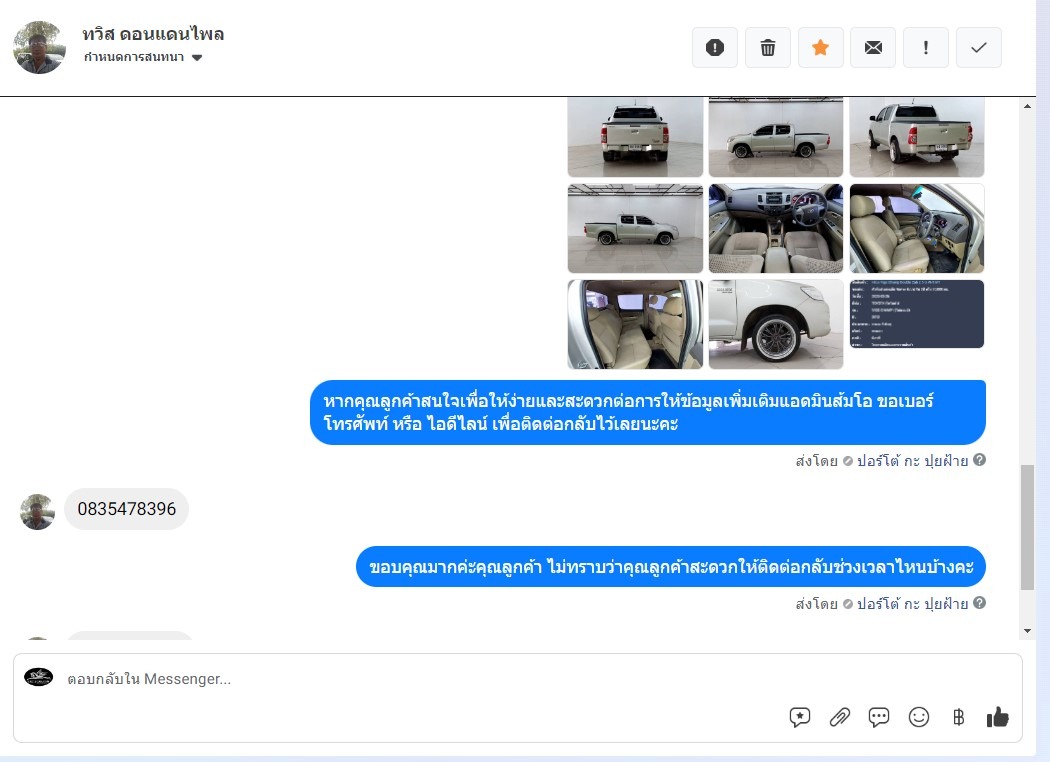Viewport: 1050px width, 762px height.
Task: Open dark vehicle specification sheet image
Action: click(917, 314)
